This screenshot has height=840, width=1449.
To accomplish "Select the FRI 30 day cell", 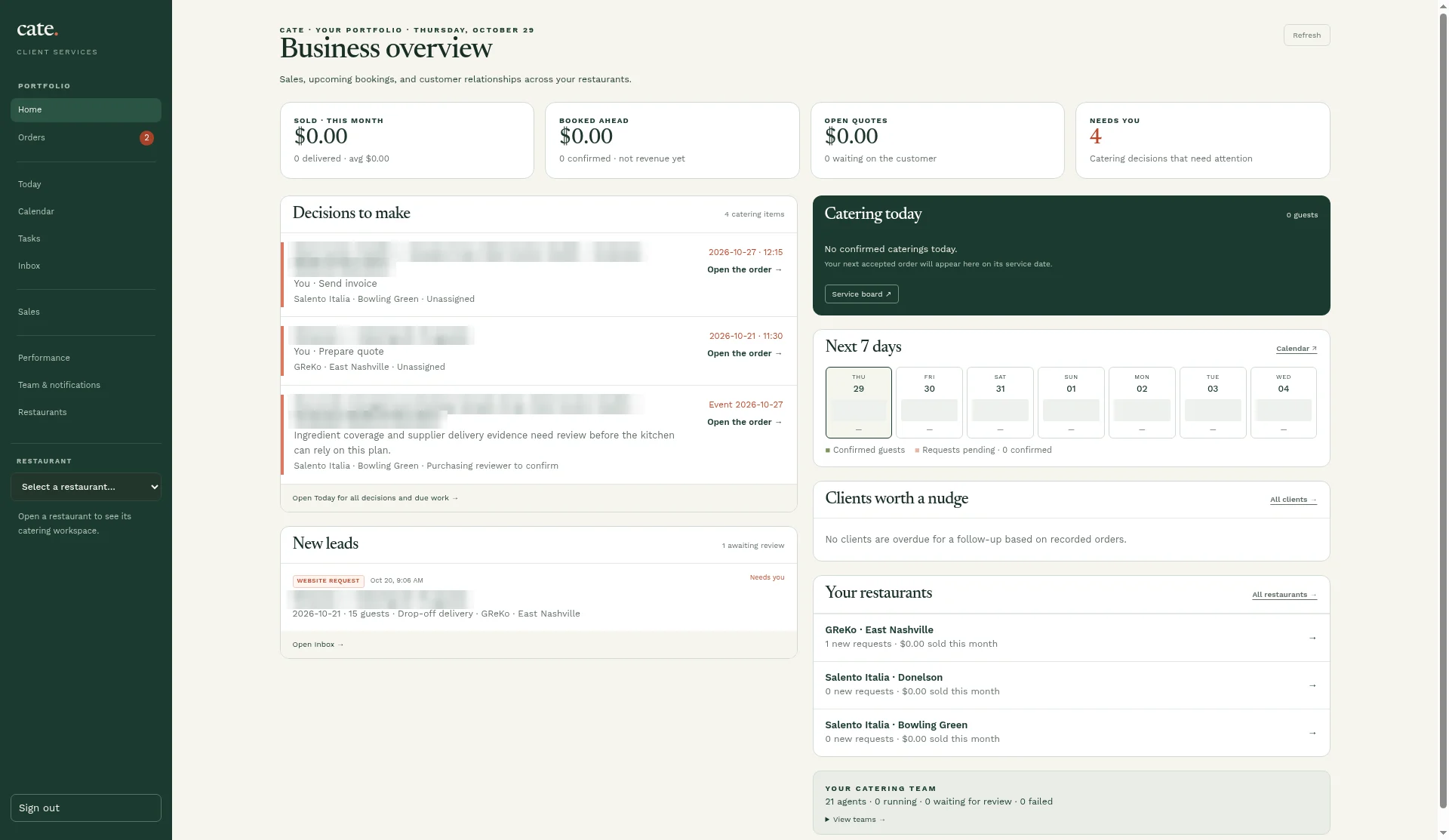I will click(x=929, y=402).
